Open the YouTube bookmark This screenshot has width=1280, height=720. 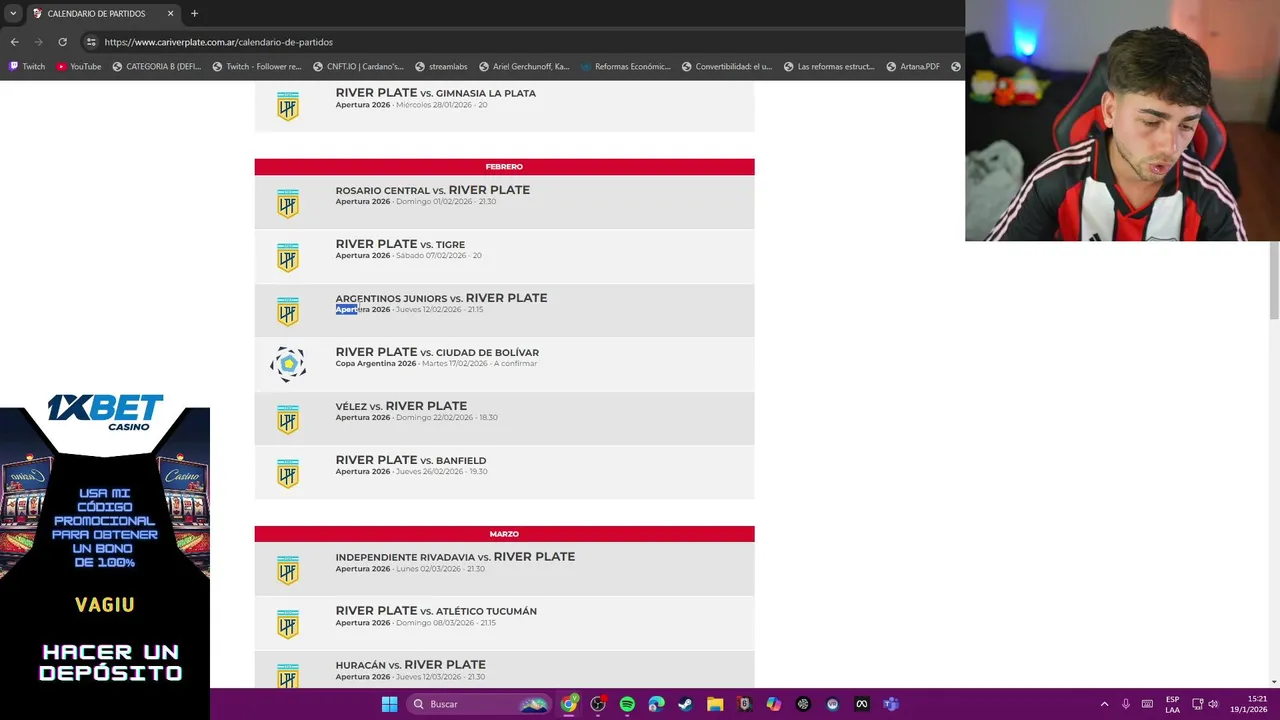pyautogui.click(x=78, y=66)
